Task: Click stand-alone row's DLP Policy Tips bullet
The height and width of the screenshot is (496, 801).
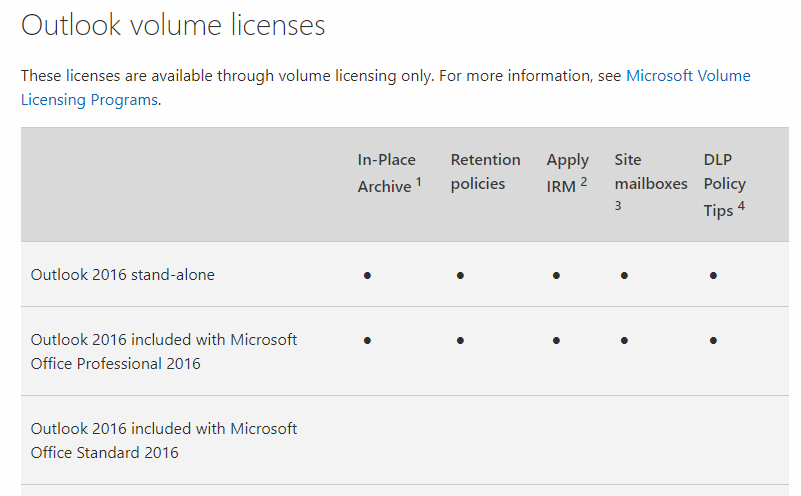Action: click(713, 276)
